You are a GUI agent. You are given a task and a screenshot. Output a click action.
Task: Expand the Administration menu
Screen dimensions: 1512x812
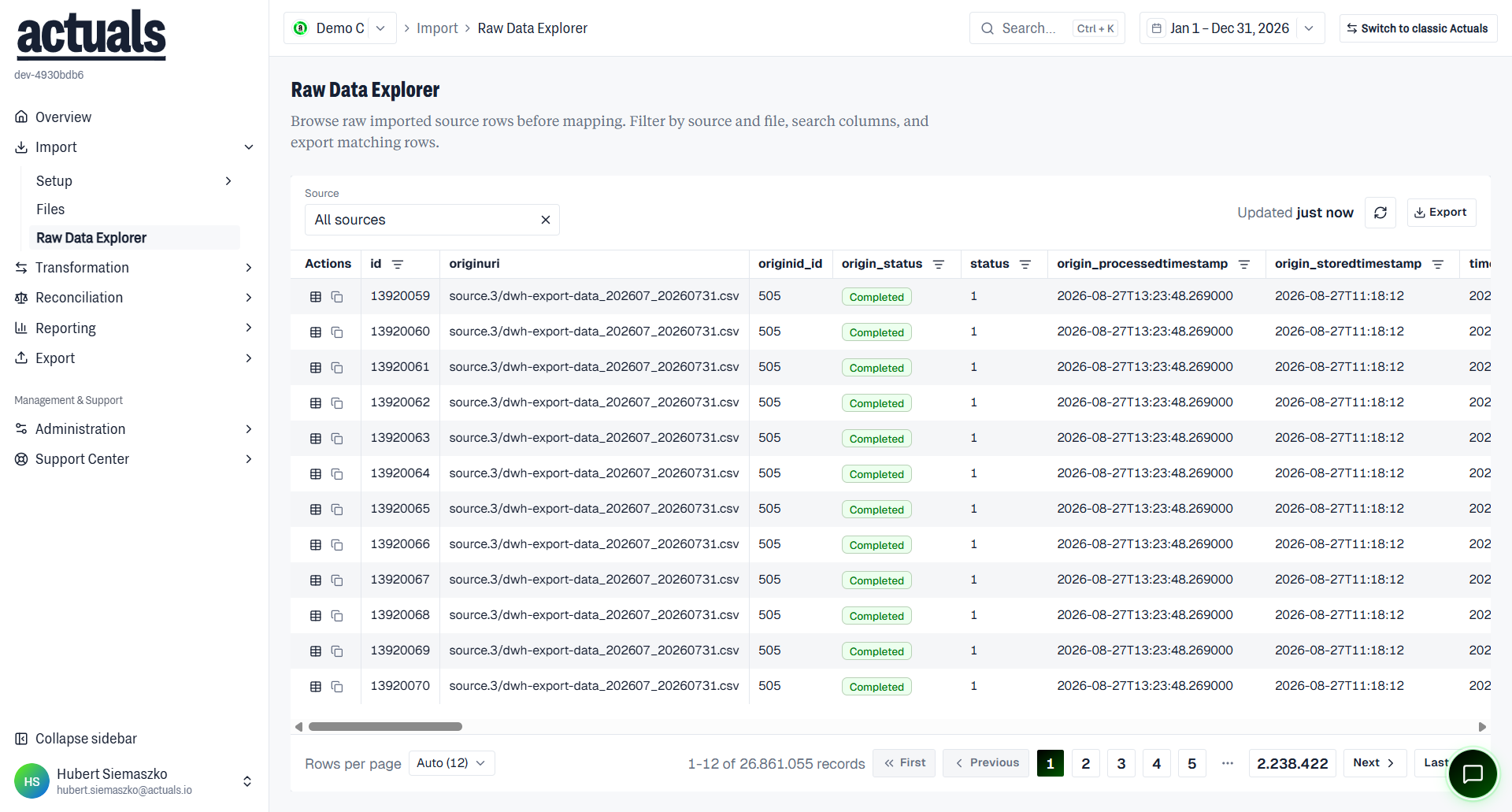point(134,429)
